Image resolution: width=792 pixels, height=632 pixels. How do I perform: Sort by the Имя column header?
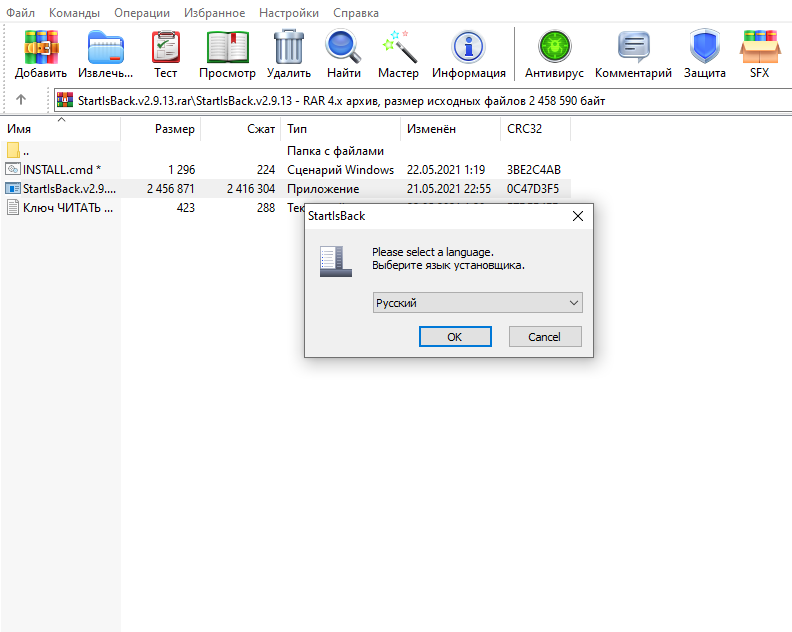pos(61,129)
